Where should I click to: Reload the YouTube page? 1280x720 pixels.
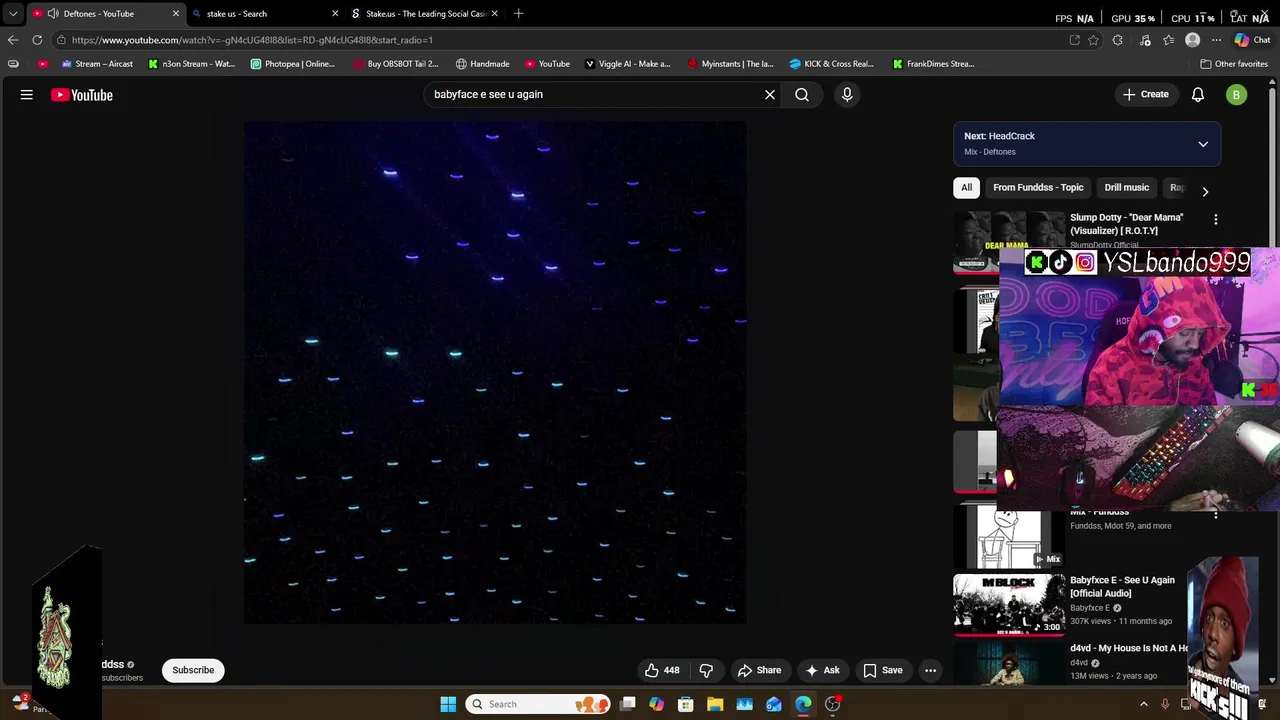37,40
